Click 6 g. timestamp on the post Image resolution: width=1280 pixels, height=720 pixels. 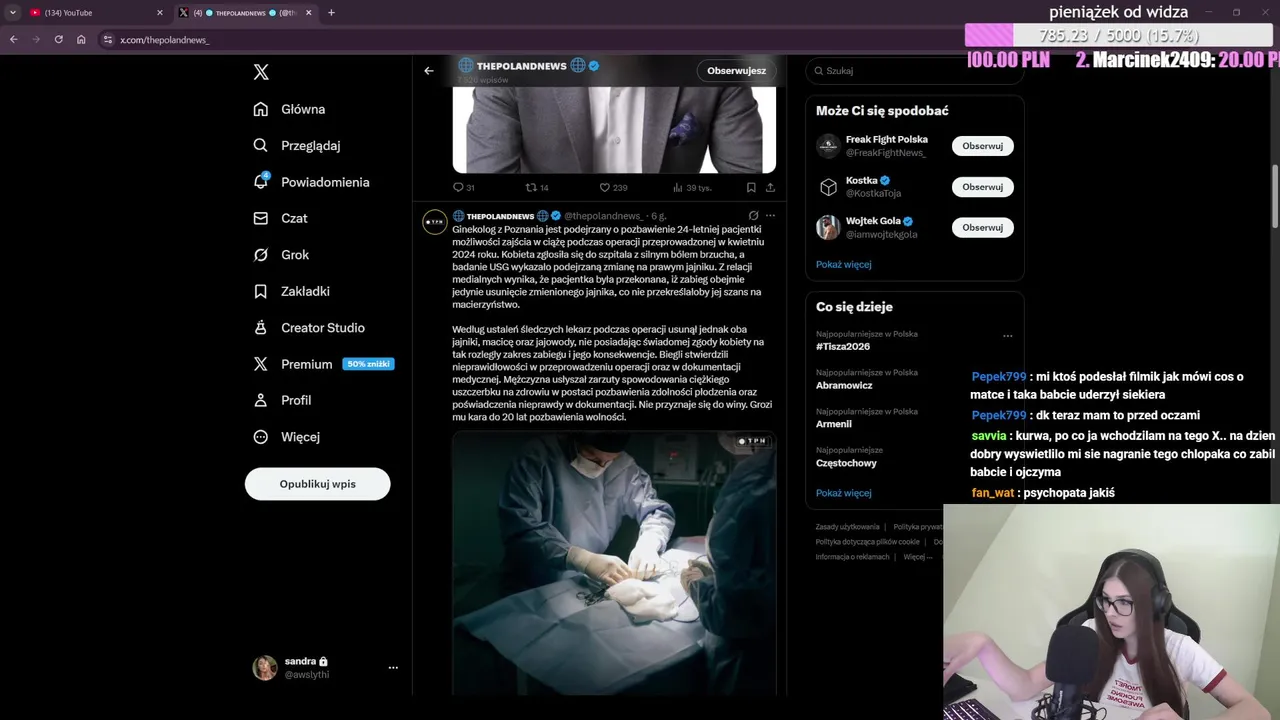[x=659, y=216]
